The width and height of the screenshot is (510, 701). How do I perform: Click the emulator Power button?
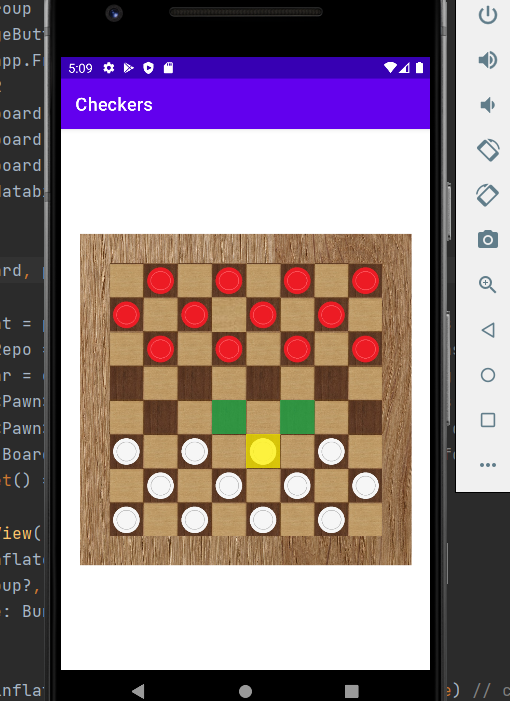pyautogui.click(x=488, y=15)
